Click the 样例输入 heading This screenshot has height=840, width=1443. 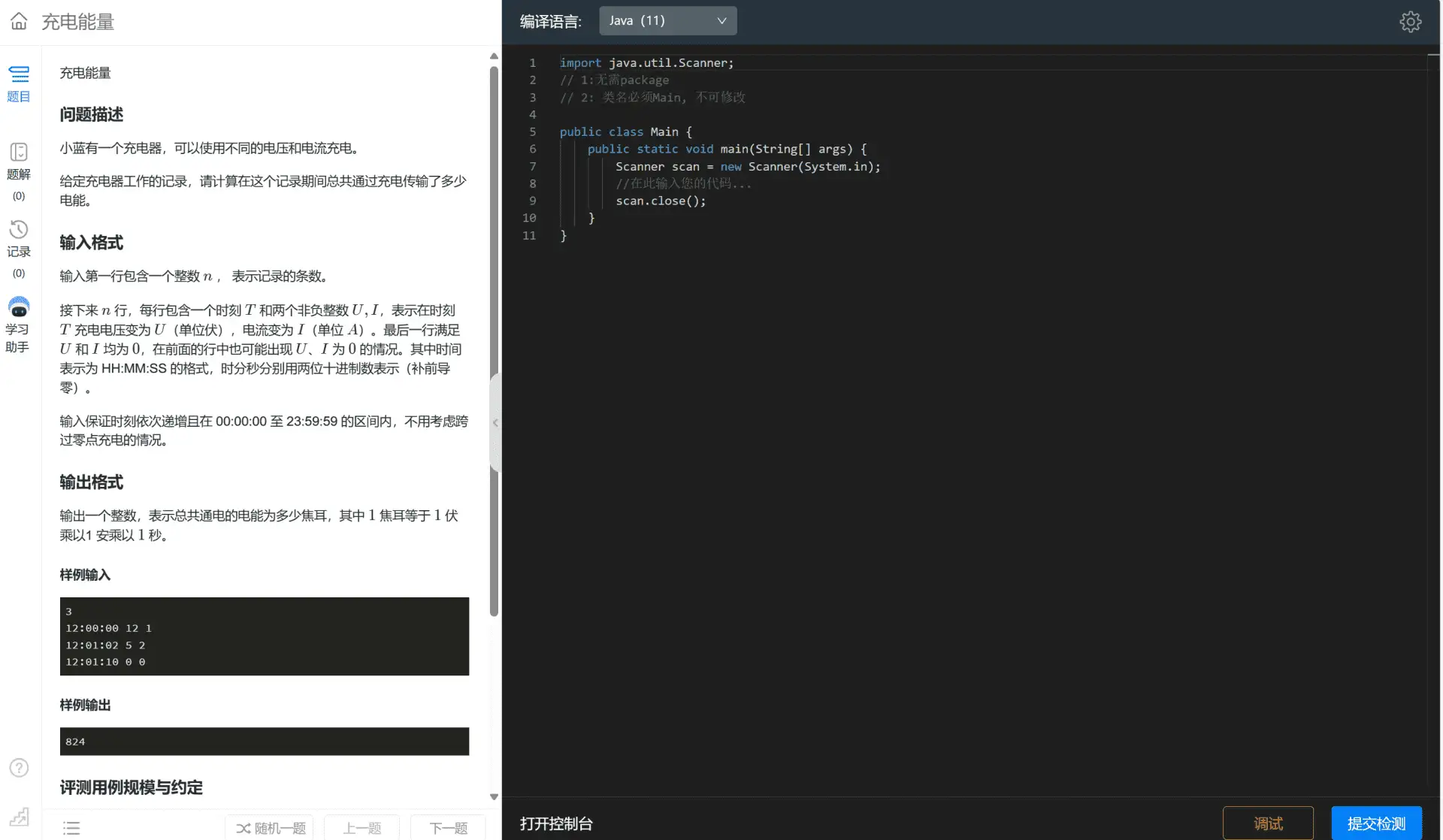point(85,575)
